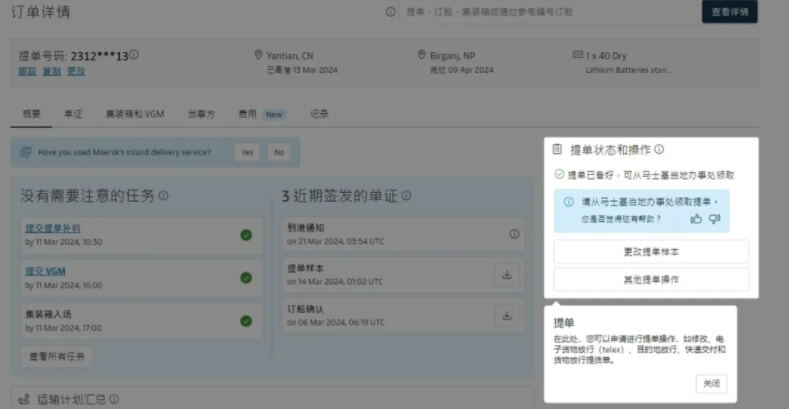Viewport: 789px width, 409px height.
Task: Click the 13 Mar 2024 departure date text
Action: point(315,70)
